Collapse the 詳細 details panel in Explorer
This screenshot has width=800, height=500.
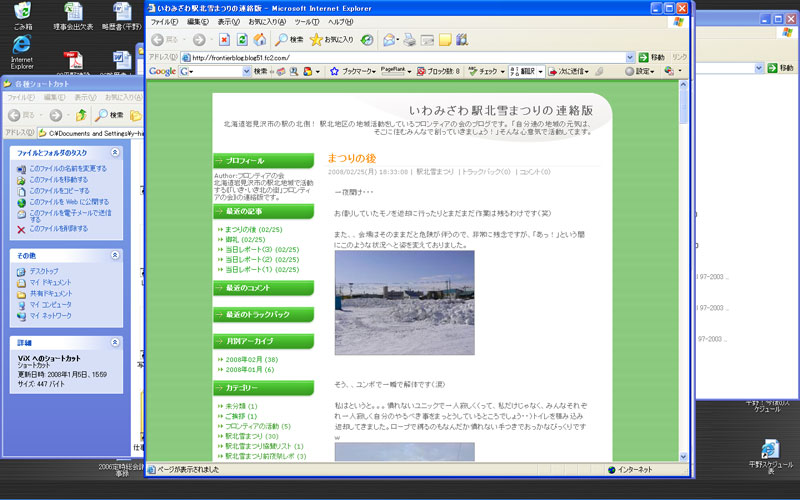[115, 342]
